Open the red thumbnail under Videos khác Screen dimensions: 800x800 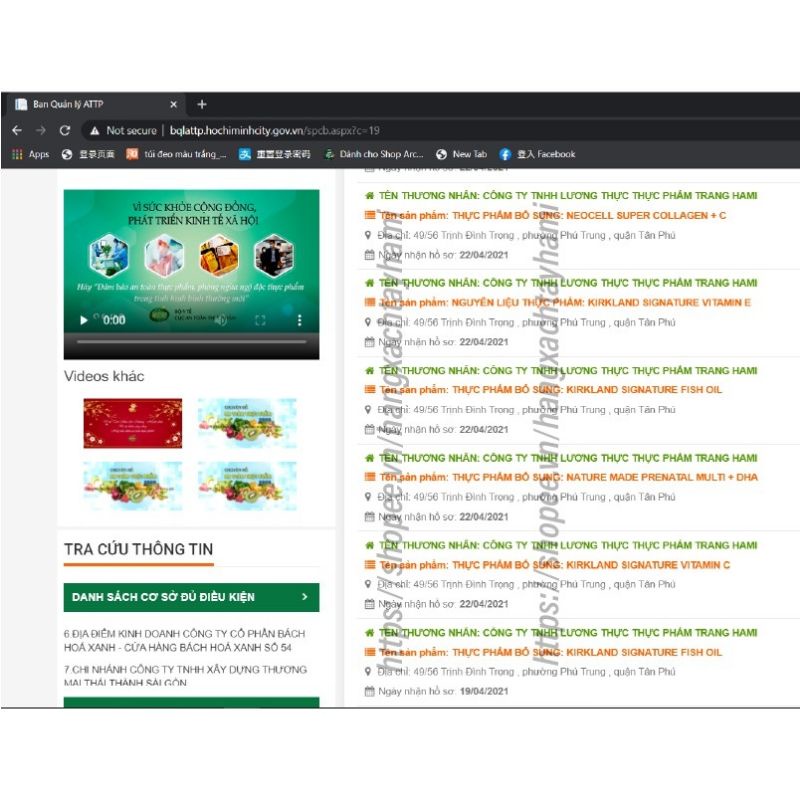point(132,423)
